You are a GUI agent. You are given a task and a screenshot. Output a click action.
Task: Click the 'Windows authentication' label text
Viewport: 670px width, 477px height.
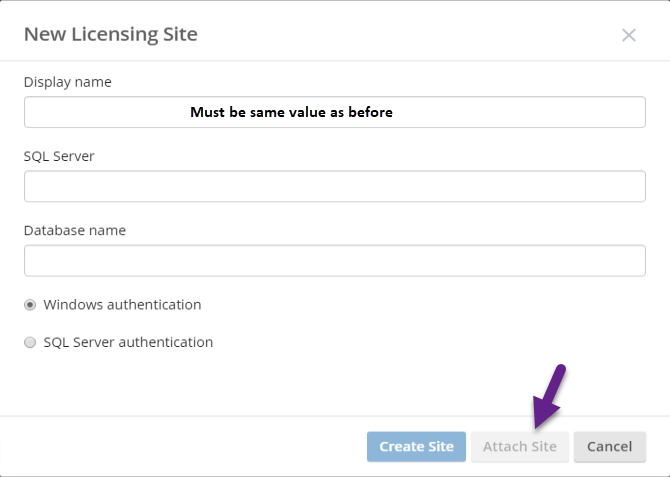click(122, 305)
